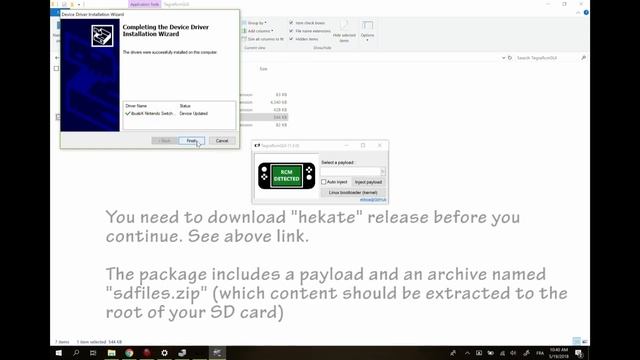Viewport: 640px width, 360px height.
Task: Open TegraRcmGUI icon on the taskbar
Action: tap(217, 353)
